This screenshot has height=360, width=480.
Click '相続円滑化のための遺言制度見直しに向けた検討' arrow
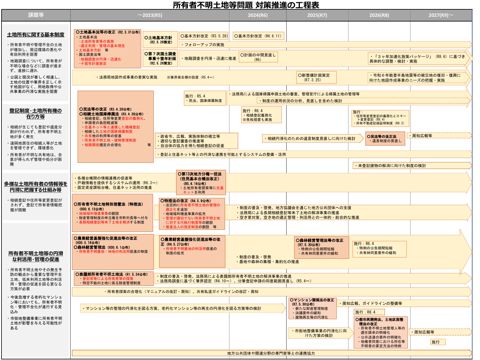pyautogui.click(x=313, y=138)
